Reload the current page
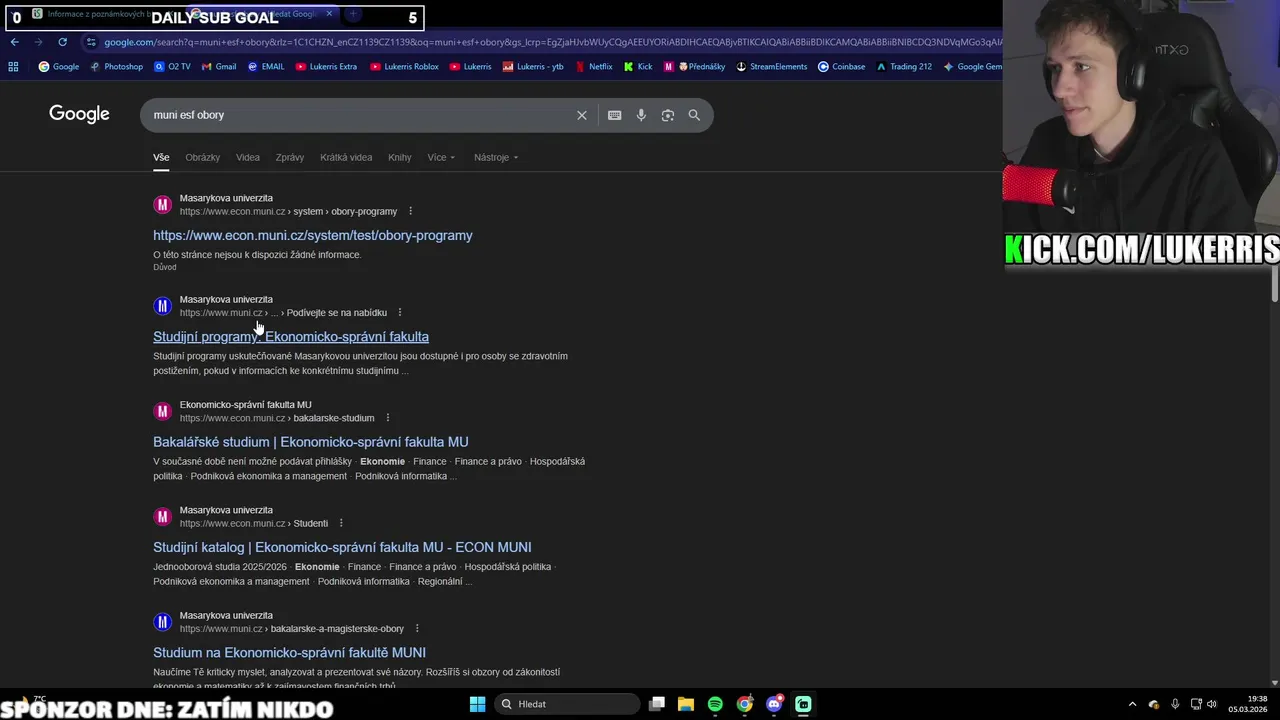 click(62, 42)
